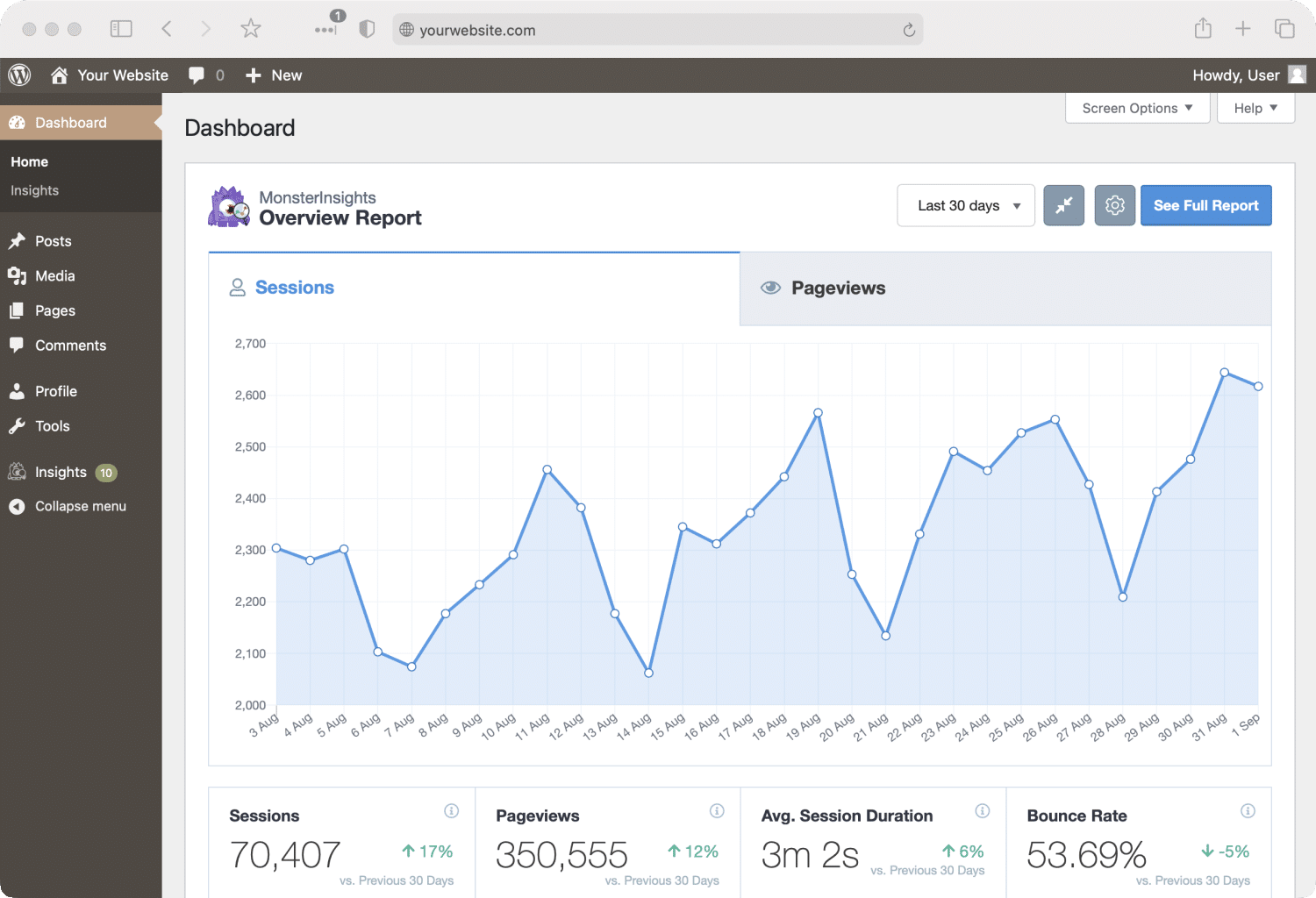Click Safari's sidebar toggle icon
This screenshot has width=1316, height=898.
121,29
